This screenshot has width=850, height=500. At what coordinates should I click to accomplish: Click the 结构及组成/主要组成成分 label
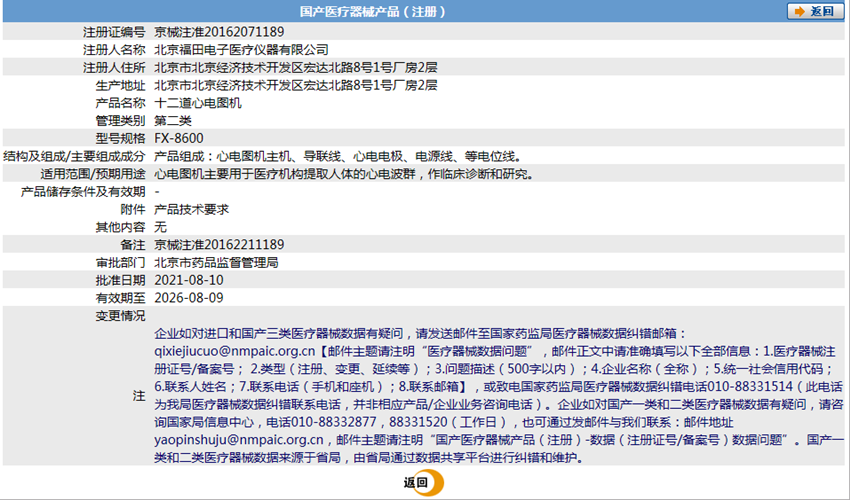(74, 156)
